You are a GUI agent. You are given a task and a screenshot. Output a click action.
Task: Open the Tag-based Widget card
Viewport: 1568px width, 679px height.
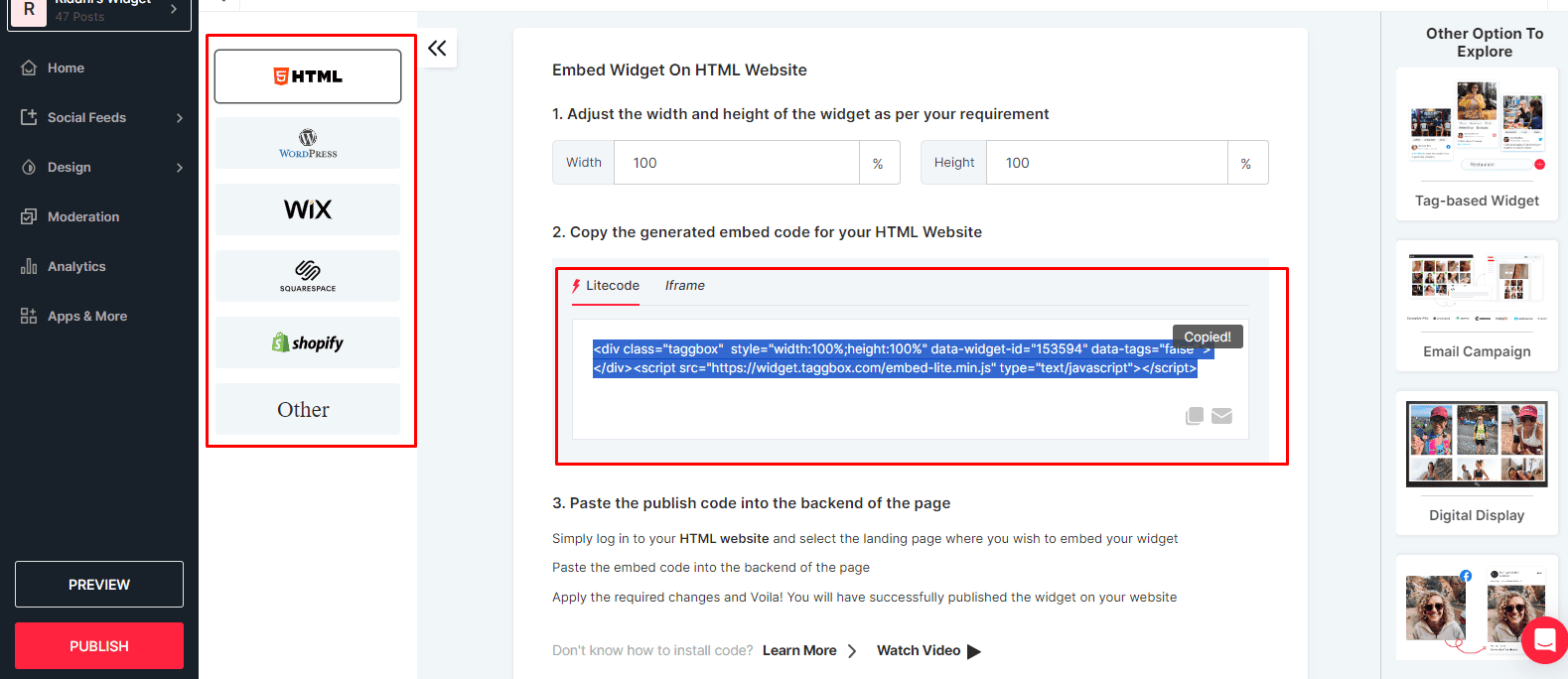(1477, 144)
